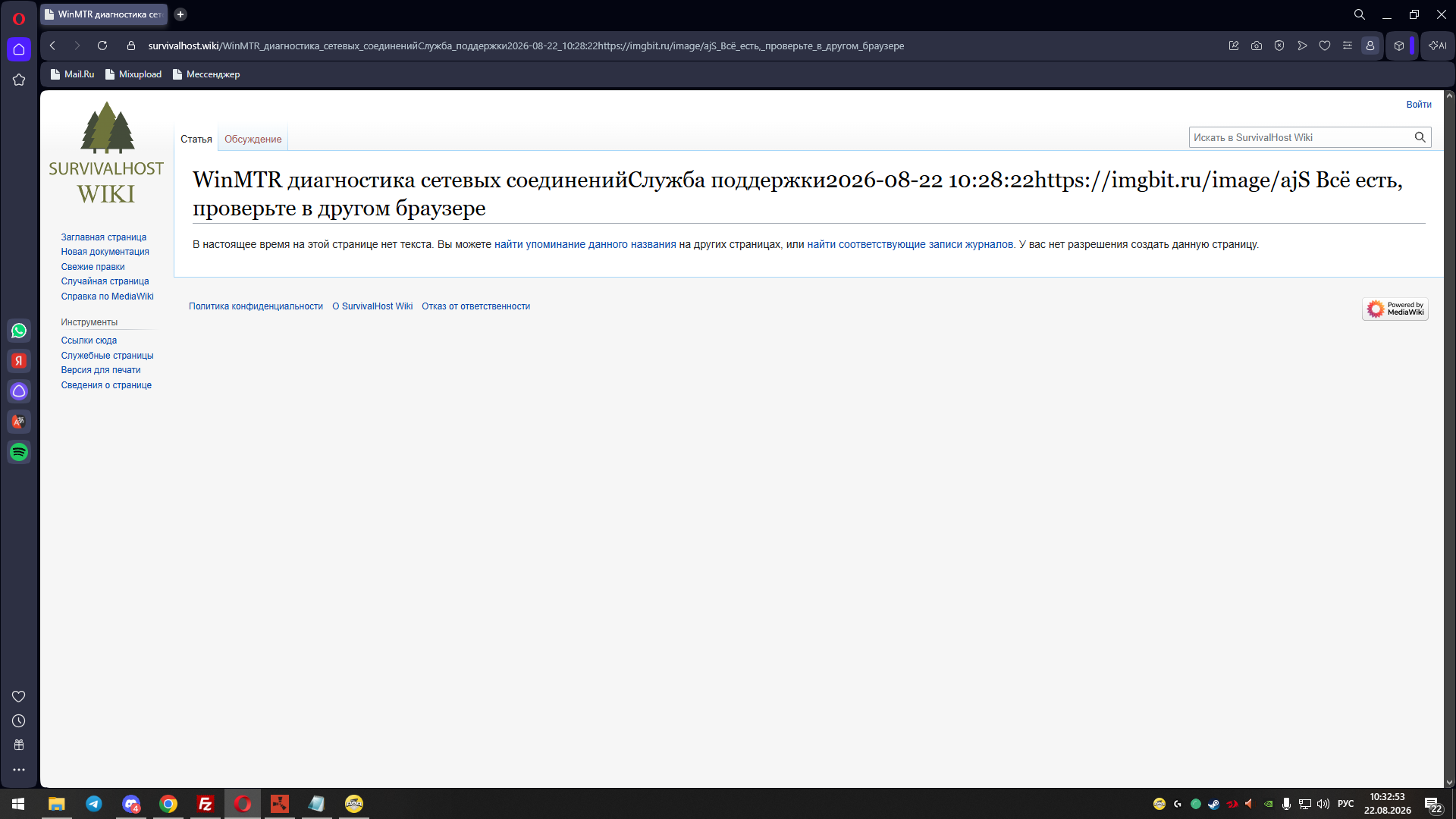This screenshot has height=819, width=1456.
Task: Open Политика конфиденциальности footer link
Action: [x=256, y=306]
